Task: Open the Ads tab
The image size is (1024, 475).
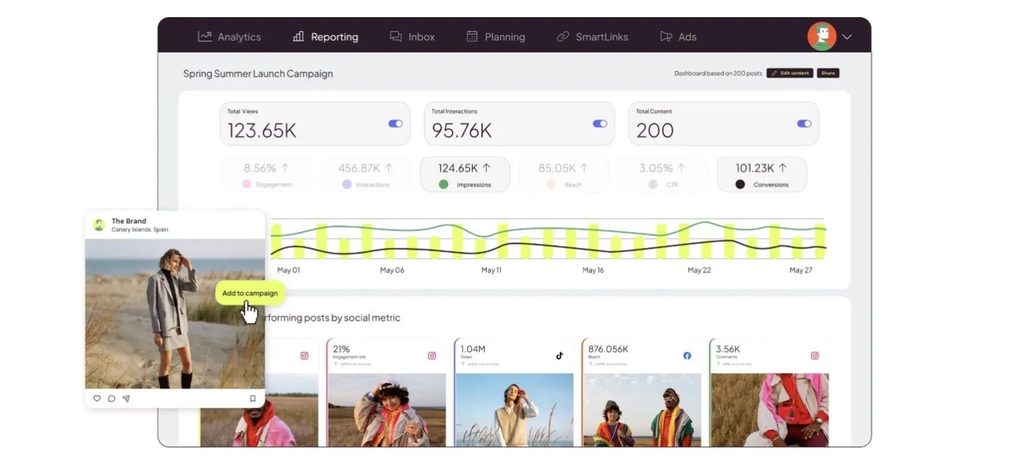Action: [x=678, y=37]
